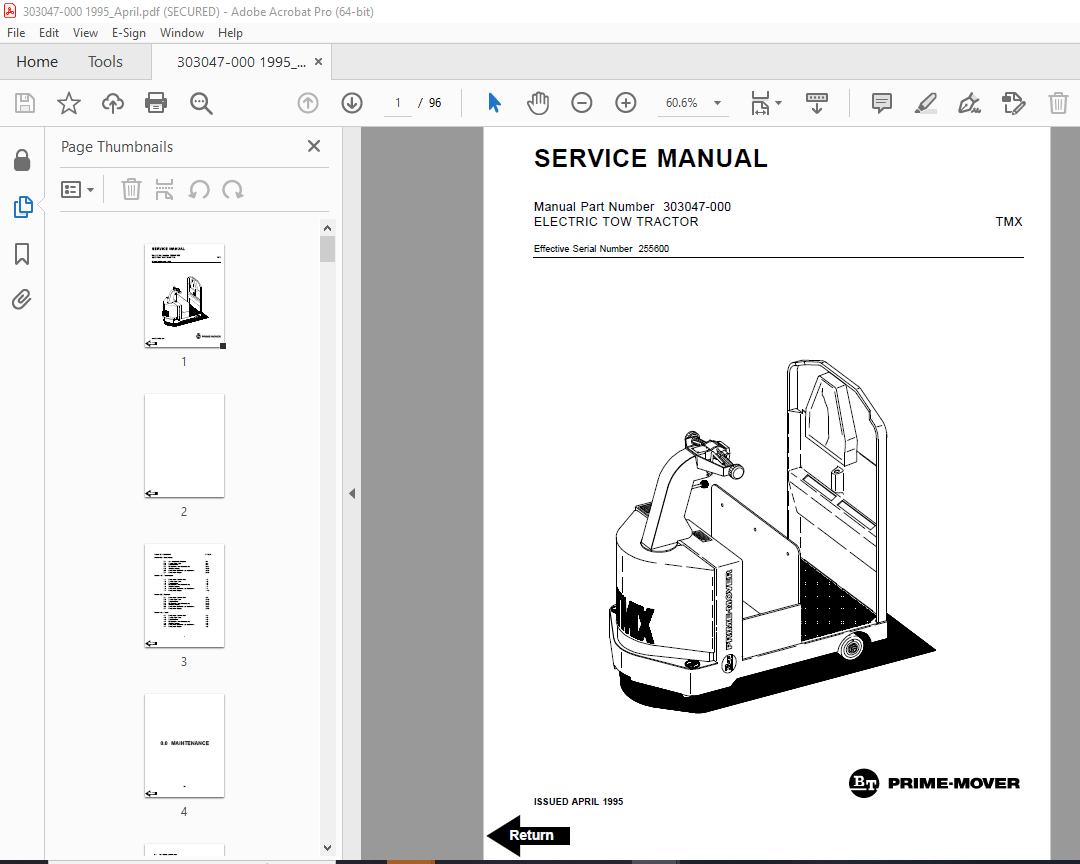Open thumbnail options dropdown menu
This screenshot has width=1080, height=864.
(x=77, y=189)
